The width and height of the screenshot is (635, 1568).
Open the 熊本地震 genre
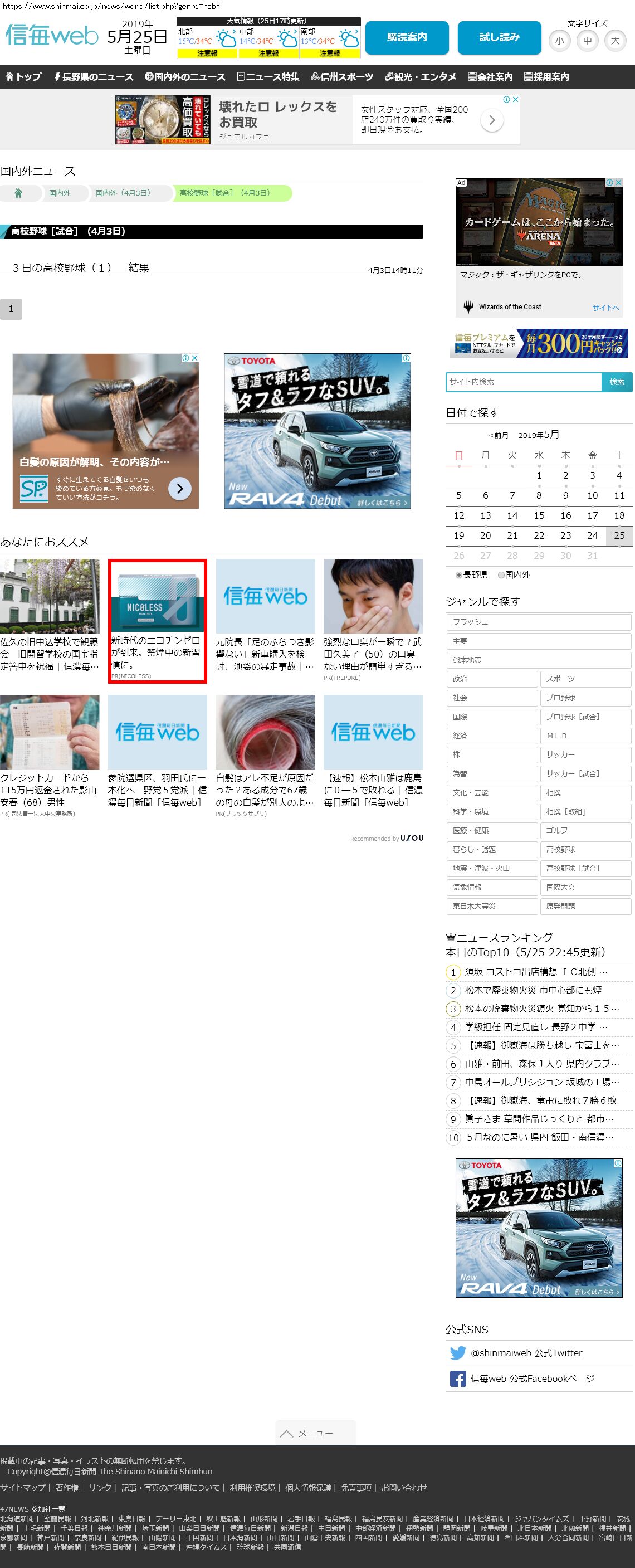pyautogui.click(x=539, y=660)
